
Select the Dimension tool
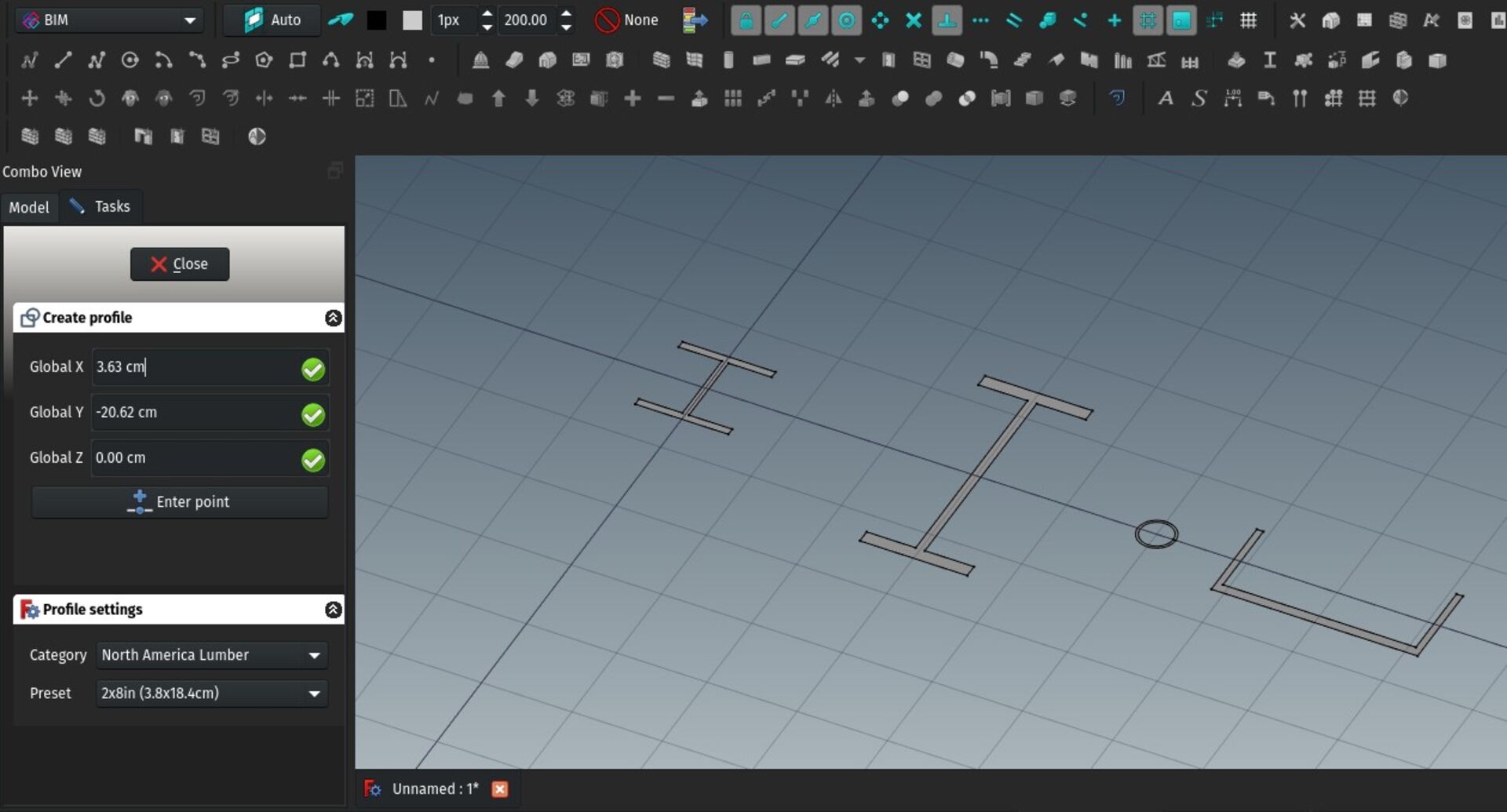click(1233, 98)
